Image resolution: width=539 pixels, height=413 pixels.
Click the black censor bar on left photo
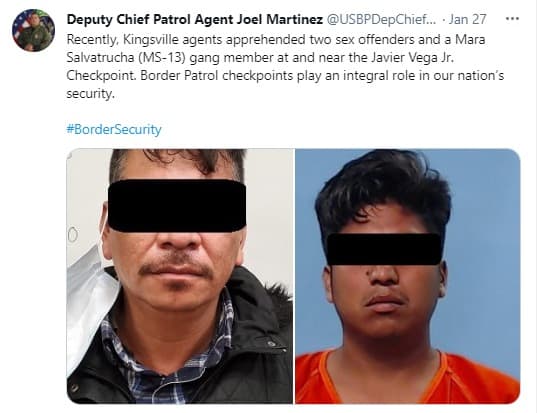[x=177, y=206]
